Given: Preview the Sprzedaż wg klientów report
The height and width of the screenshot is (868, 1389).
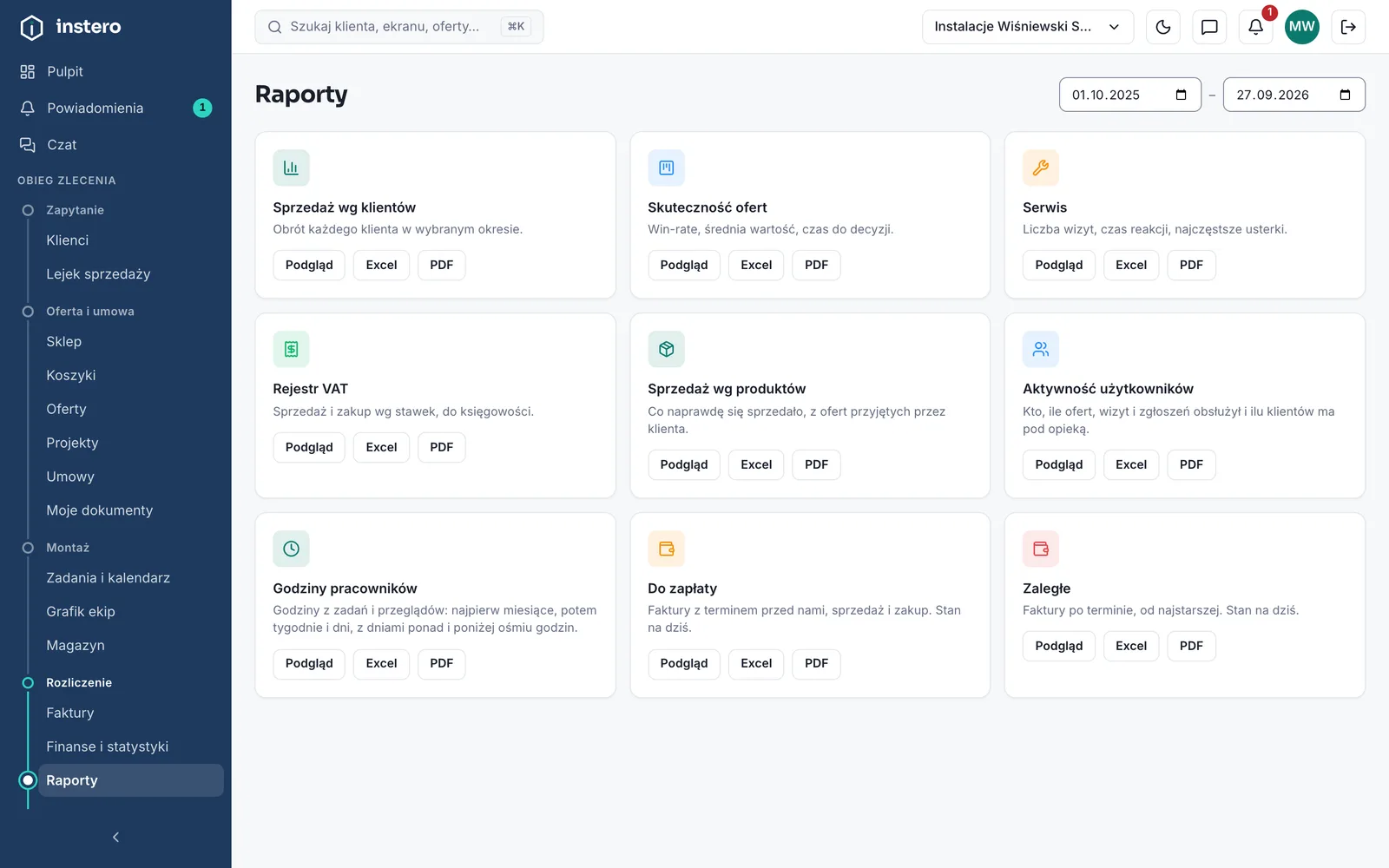Looking at the screenshot, I should tap(309, 265).
